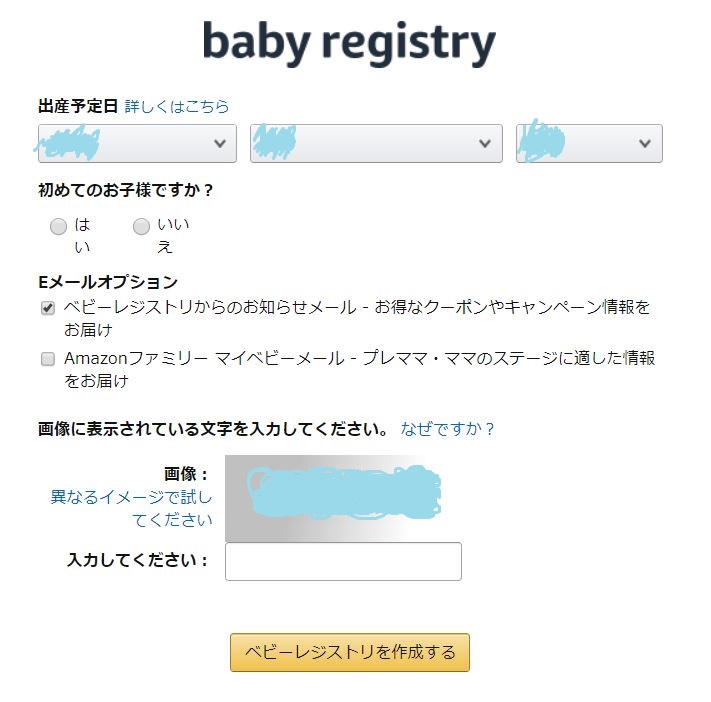Open the 詳しくはこちら link
This screenshot has height=702, width=711.
(177, 107)
